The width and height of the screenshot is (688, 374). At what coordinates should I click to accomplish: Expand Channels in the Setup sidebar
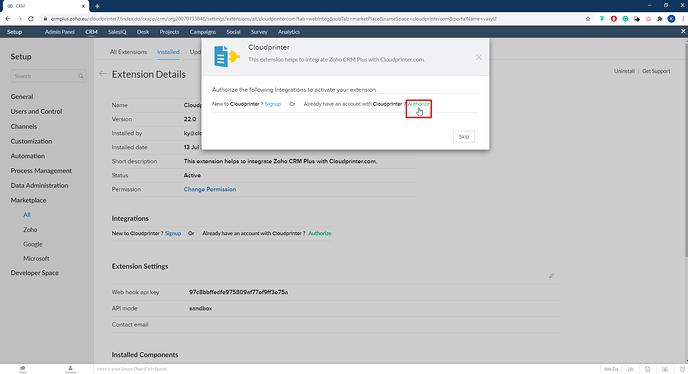pyautogui.click(x=24, y=126)
